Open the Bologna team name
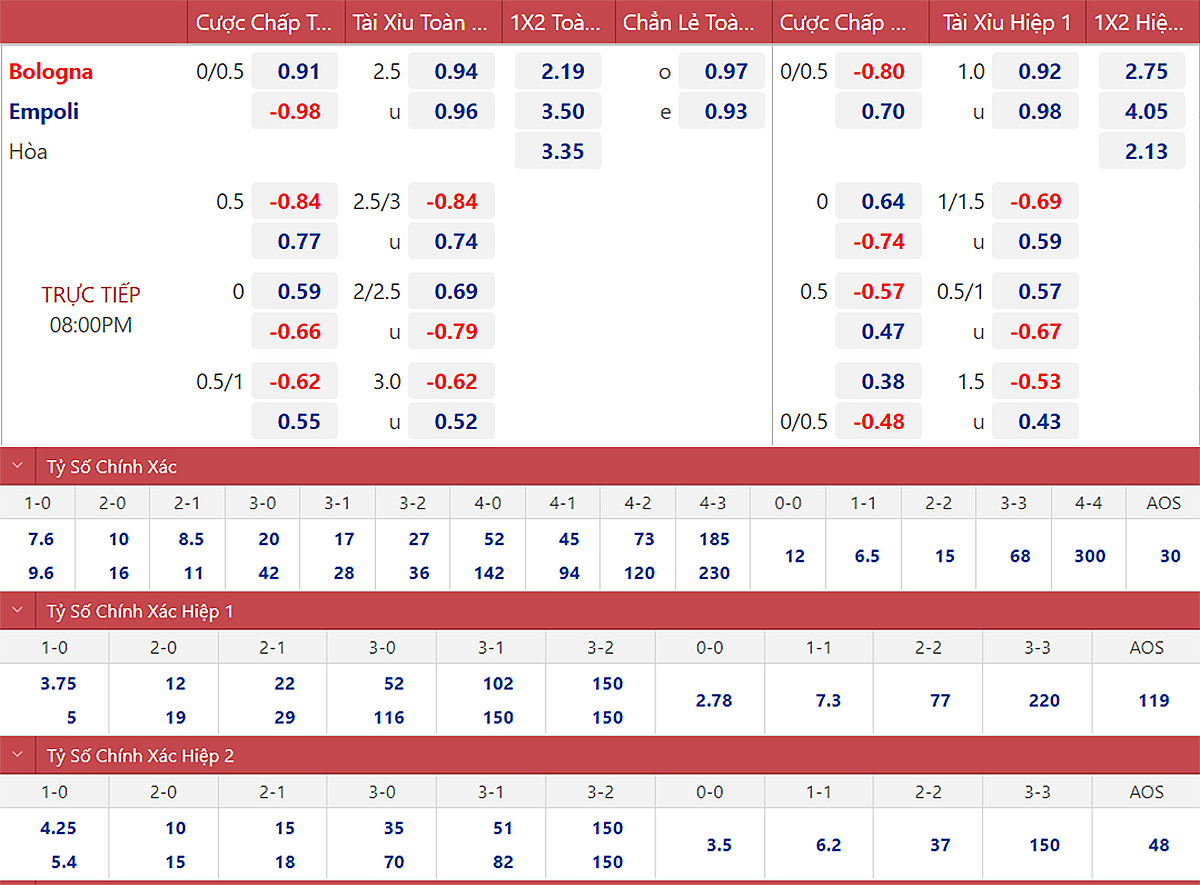Viewport: 1200px width, 885px height. (x=51, y=72)
